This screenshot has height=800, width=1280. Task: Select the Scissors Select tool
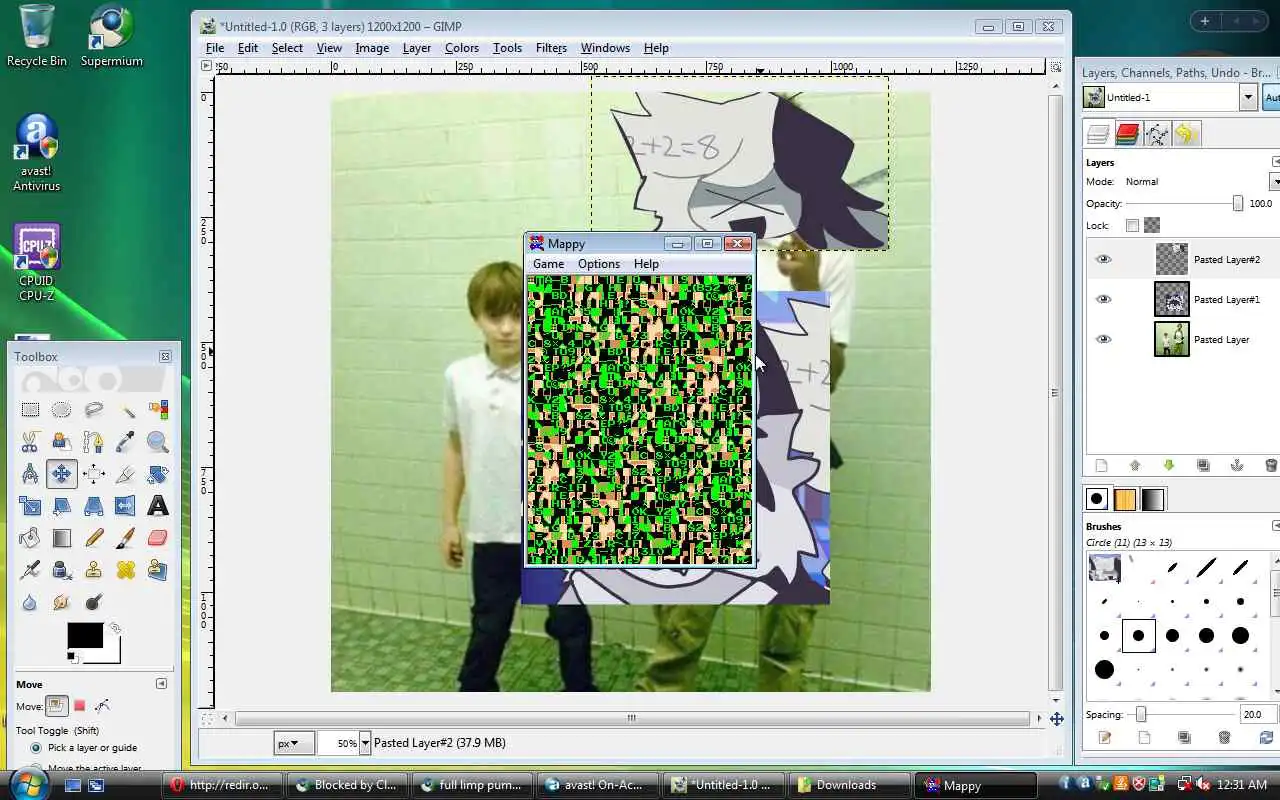[30, 442]
